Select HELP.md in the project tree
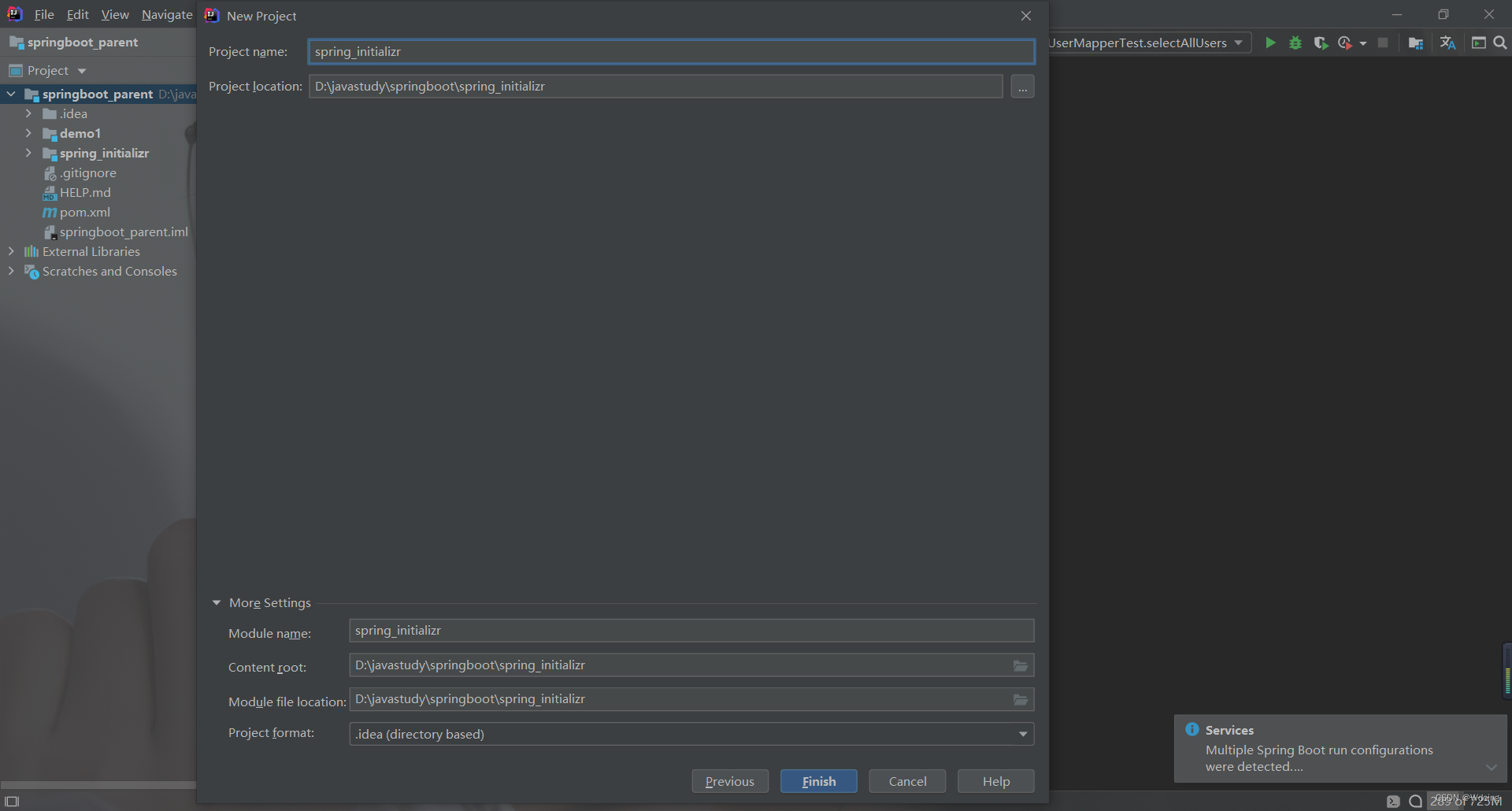This screenshot has width=1512, height=811. (85, 193)
